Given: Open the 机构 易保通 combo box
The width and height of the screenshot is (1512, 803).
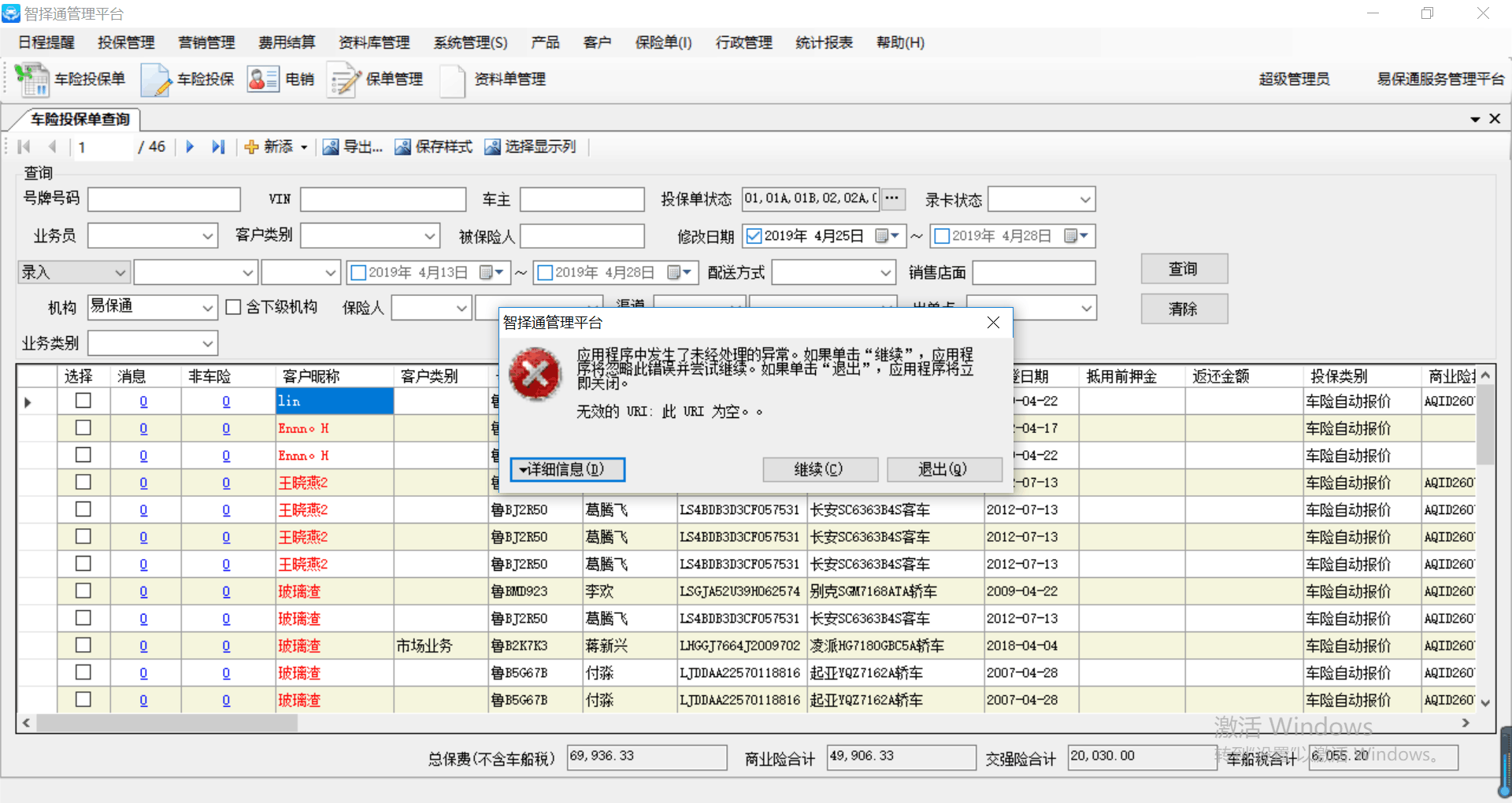Looking at the screenshot, I should coord(208,308).
